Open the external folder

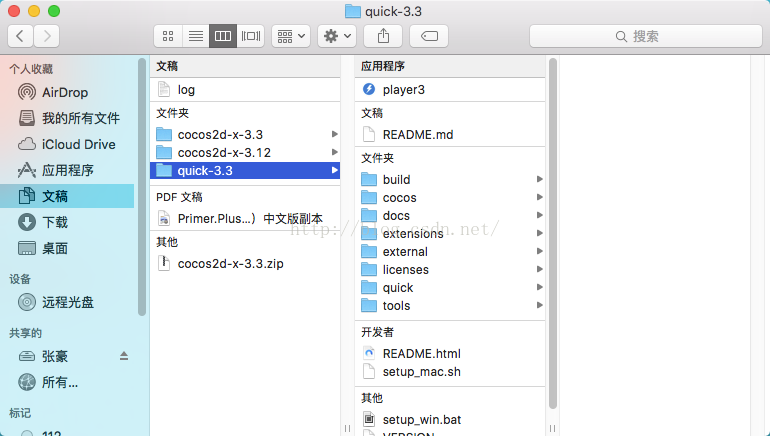450,251
